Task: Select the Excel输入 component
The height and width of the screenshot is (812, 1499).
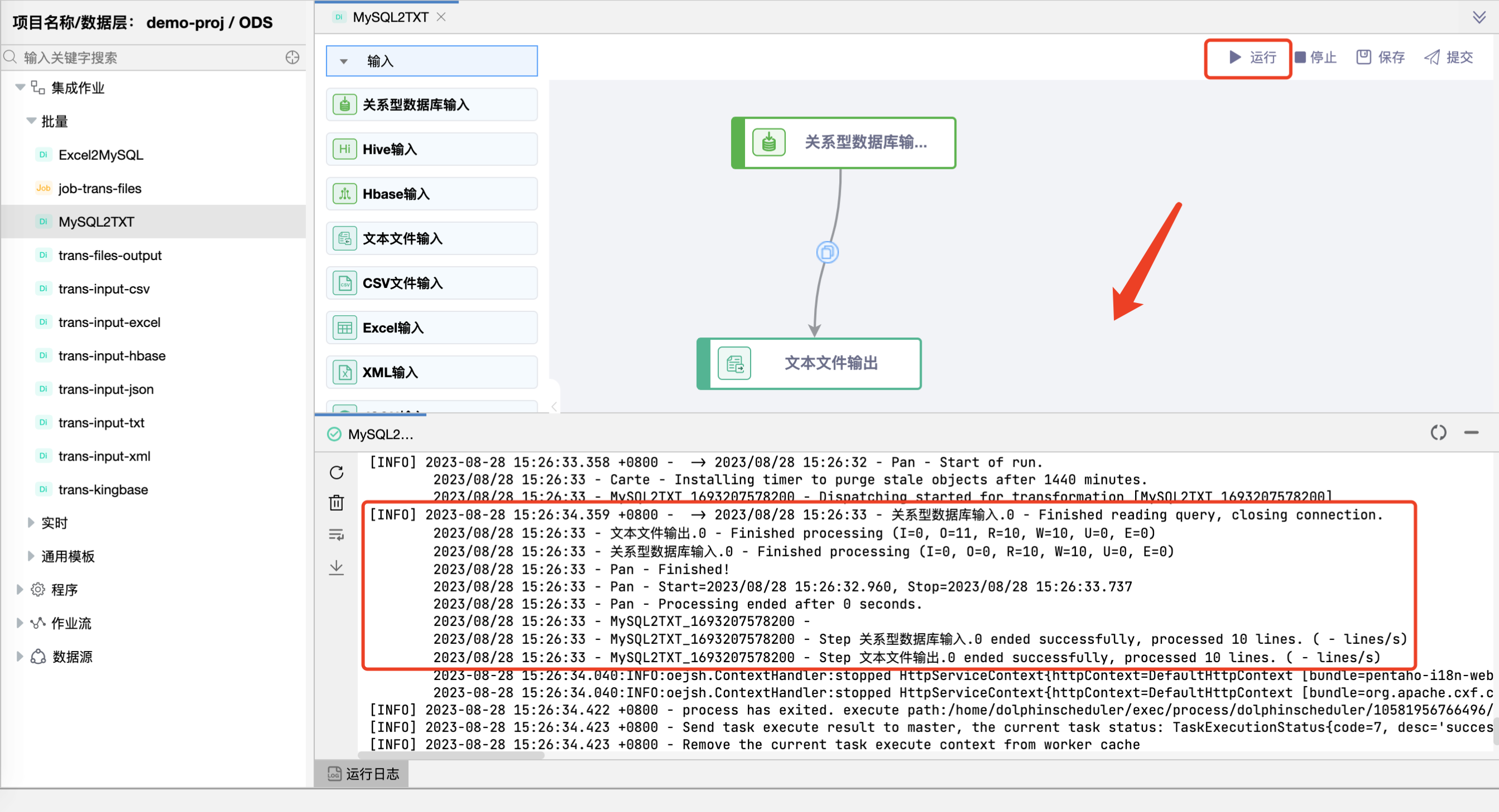Action: coord(431,327)
